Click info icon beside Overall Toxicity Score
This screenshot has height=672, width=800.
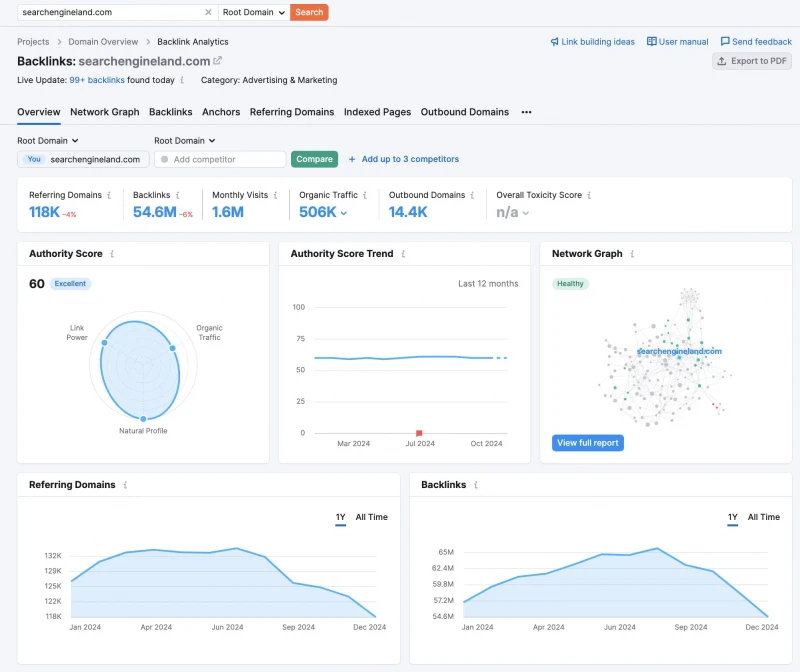[x=589, y=195]
